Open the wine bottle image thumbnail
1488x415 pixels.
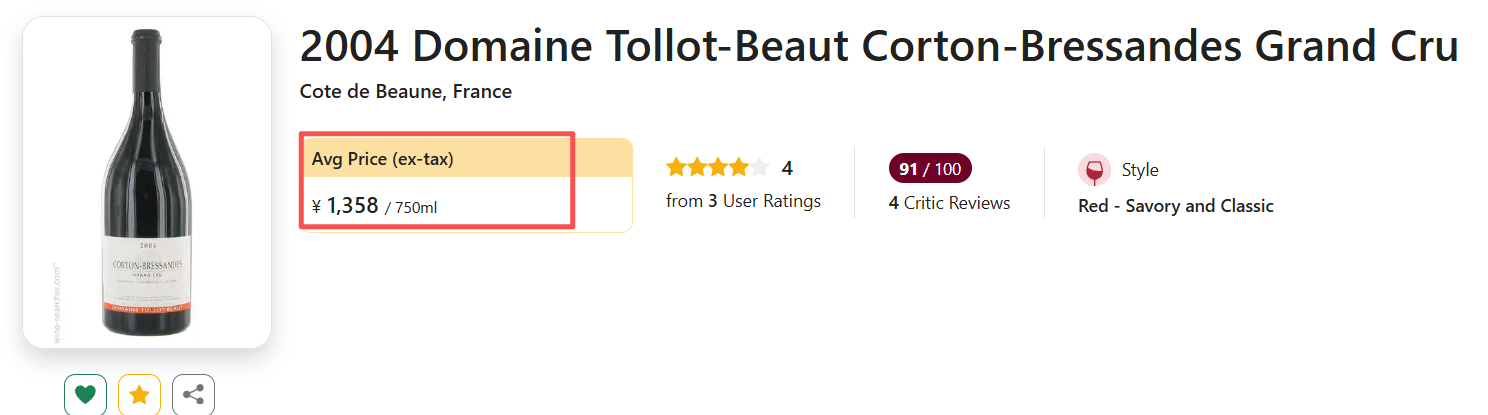(x=147, y=182)
